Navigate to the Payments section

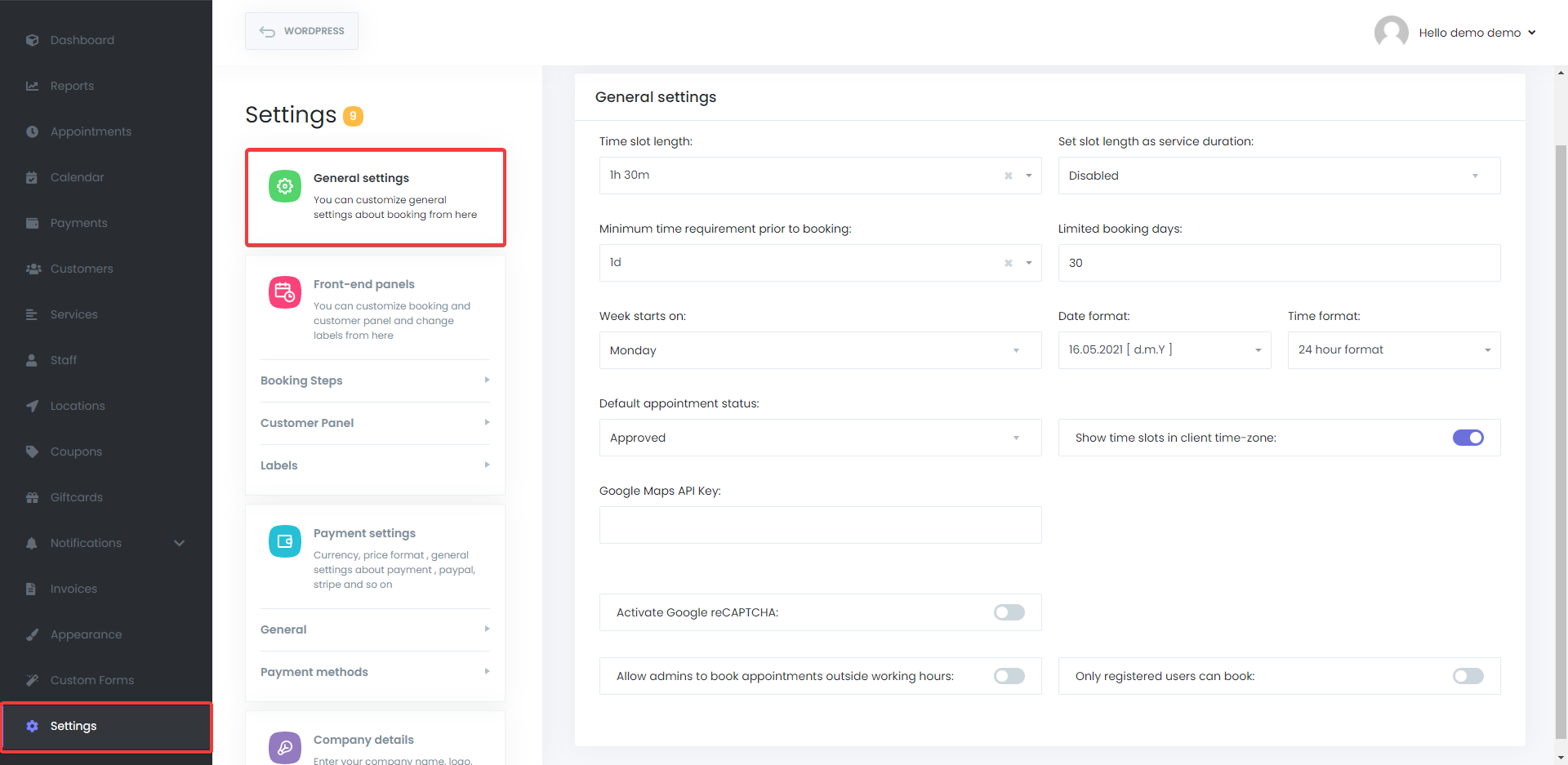point(78,222)
